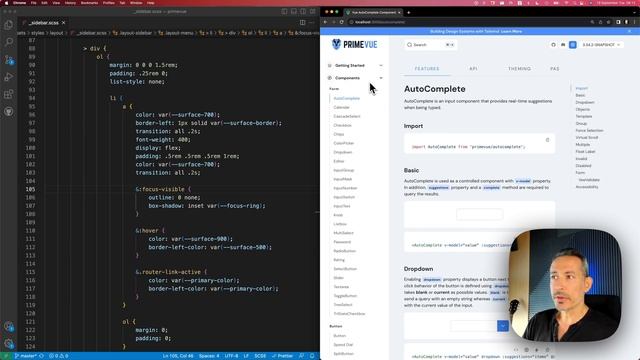Open Listbox in sidebar menu
640x360 pixels.
click(x=340, y=224)
